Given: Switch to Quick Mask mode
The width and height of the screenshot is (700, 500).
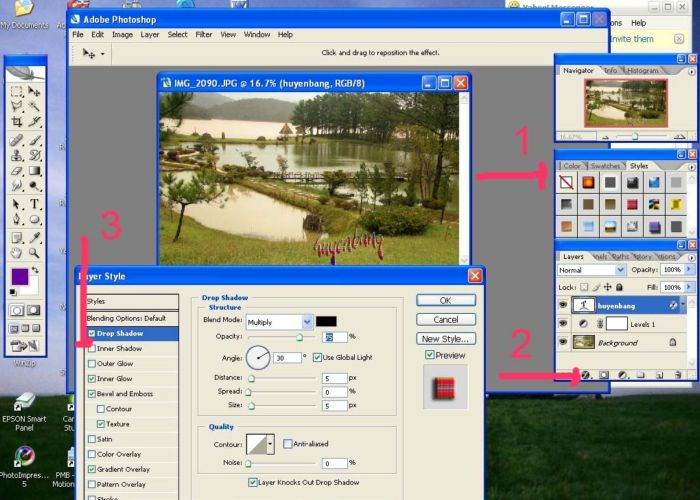Looking at the screenshot, I should click(x=33, y=310).
